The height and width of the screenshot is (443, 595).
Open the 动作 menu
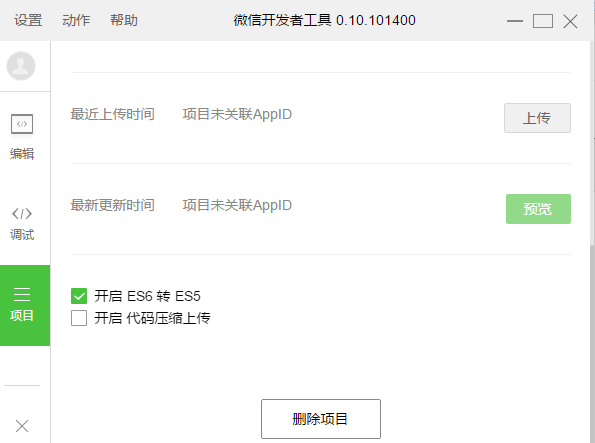click(x=76, y=20)
